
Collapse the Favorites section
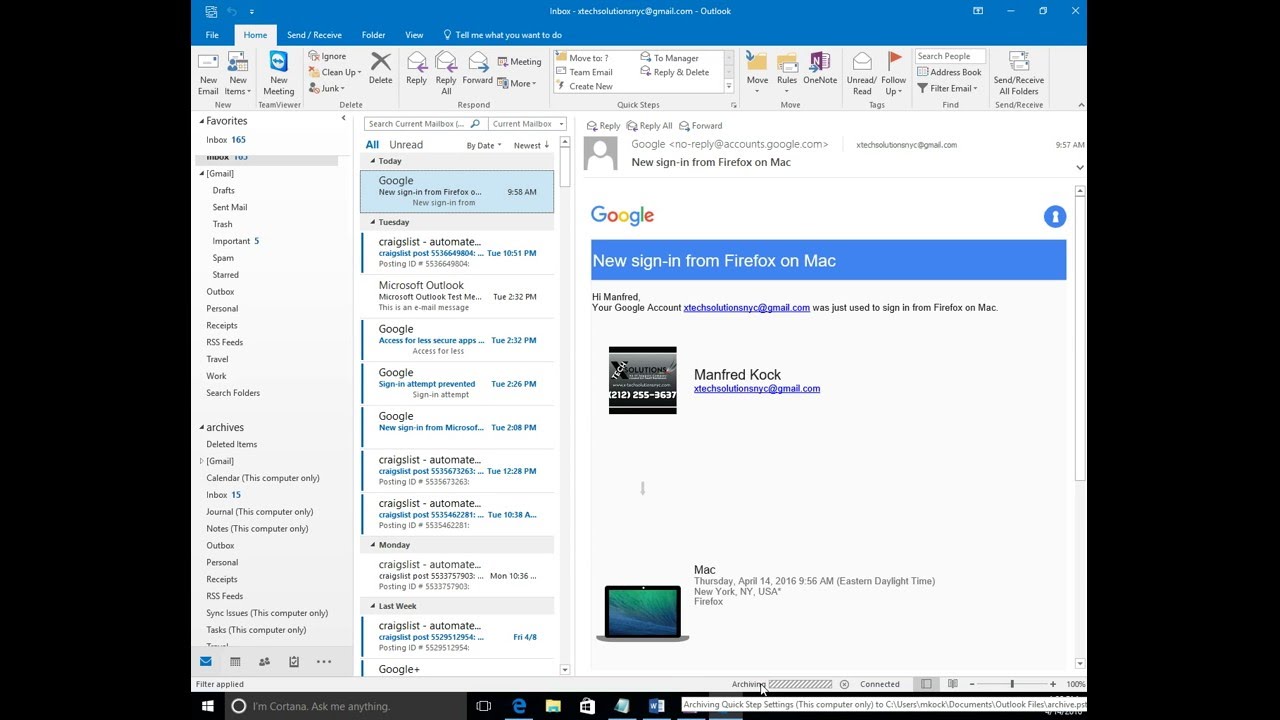[202, 121]
